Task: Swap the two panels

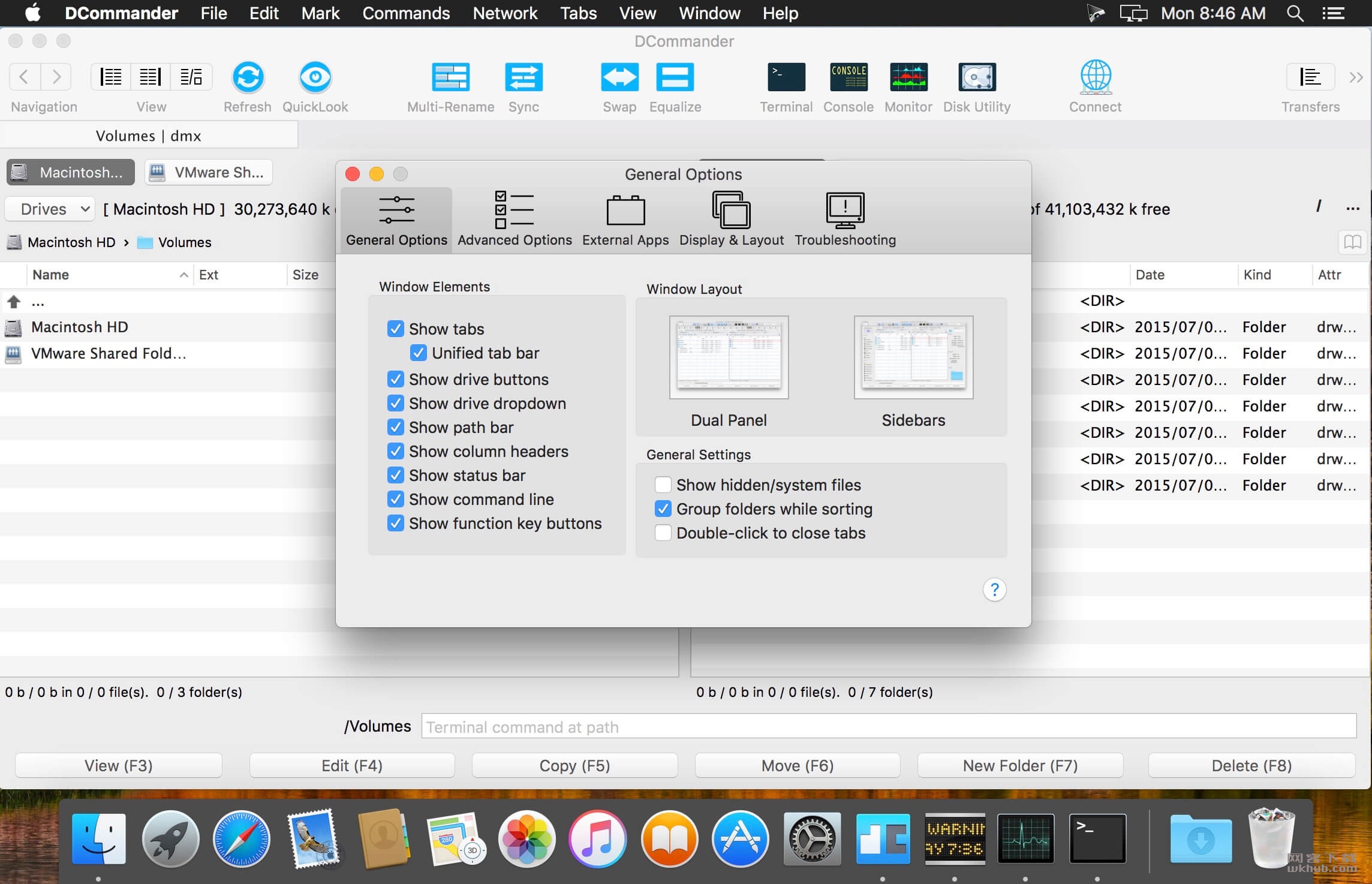Action: 619,77
